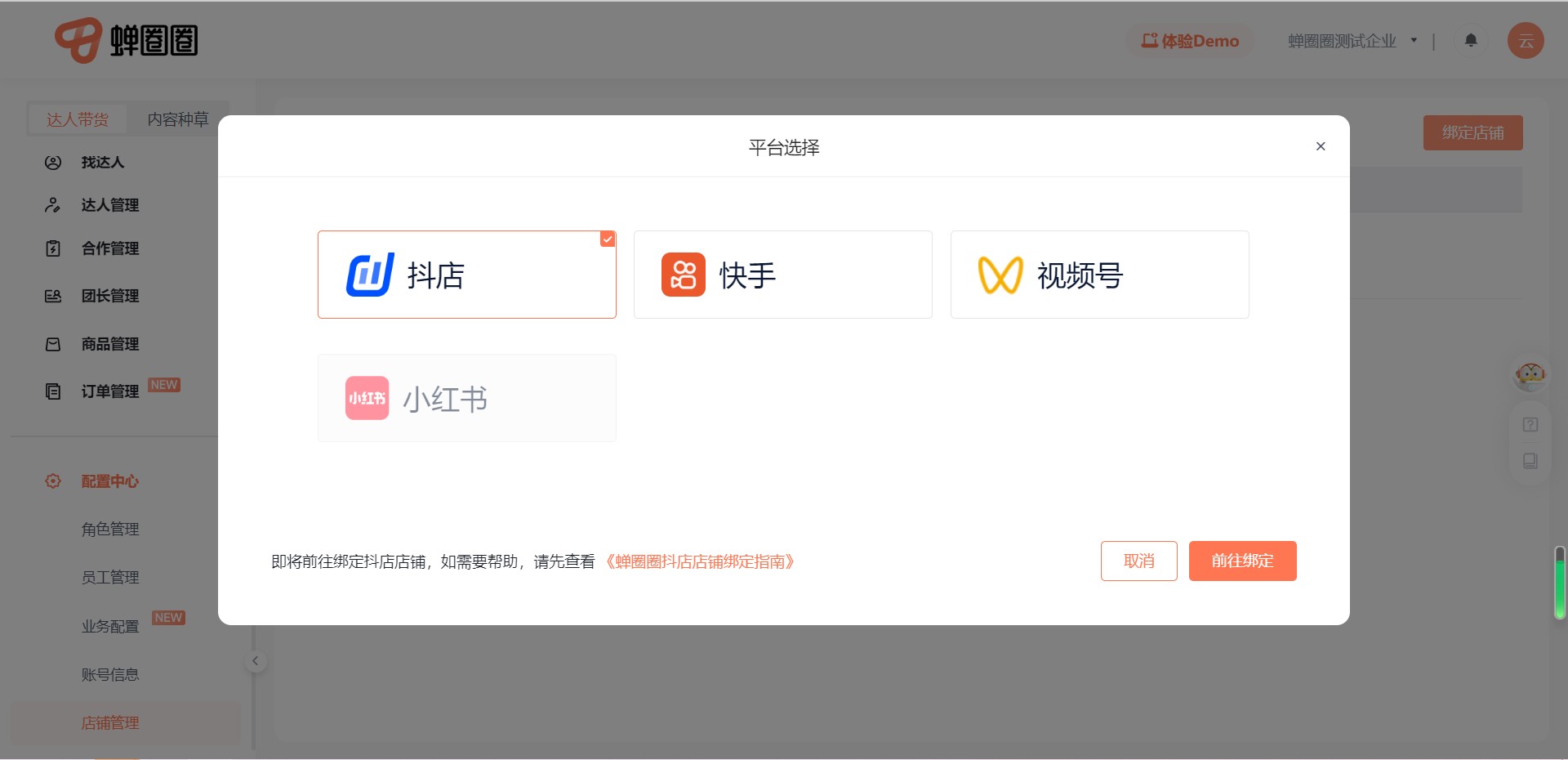Screen dimensions: 1568x760
Task: Select the 快手 platform card
Action: click(782, 275)
